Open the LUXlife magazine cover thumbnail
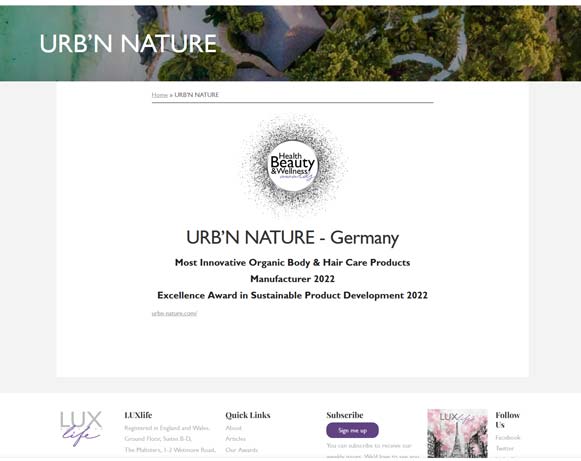This screenshot has width=581, height=461. pos(457,433)
